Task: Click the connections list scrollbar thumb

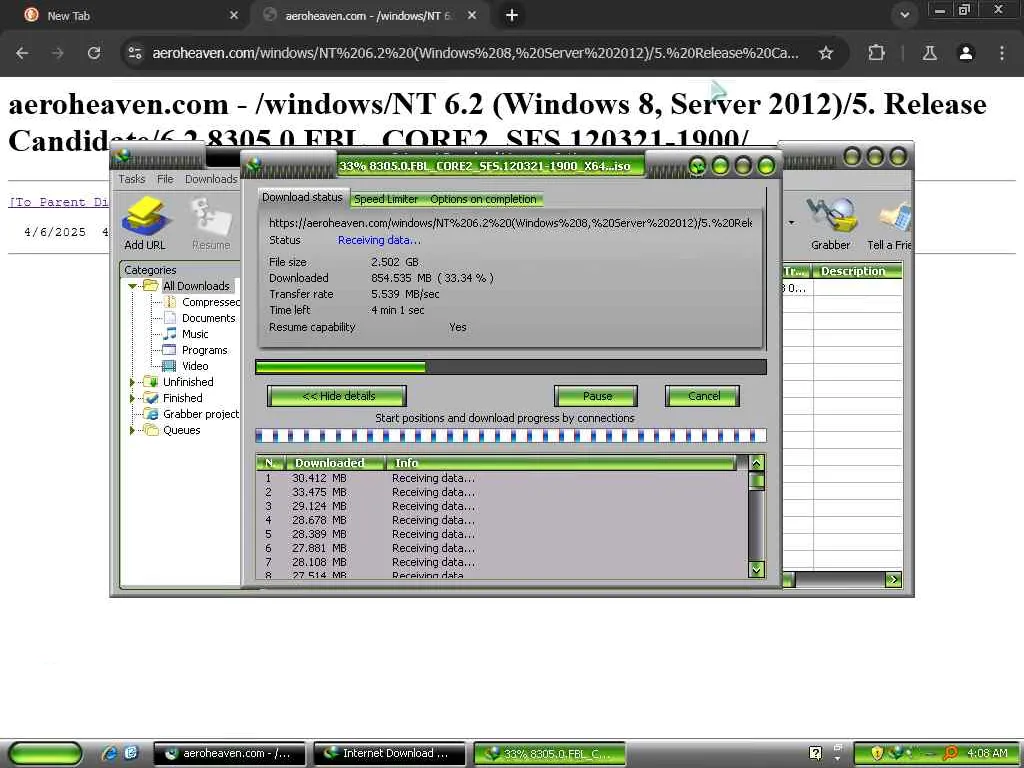Action: coord(756,481)
